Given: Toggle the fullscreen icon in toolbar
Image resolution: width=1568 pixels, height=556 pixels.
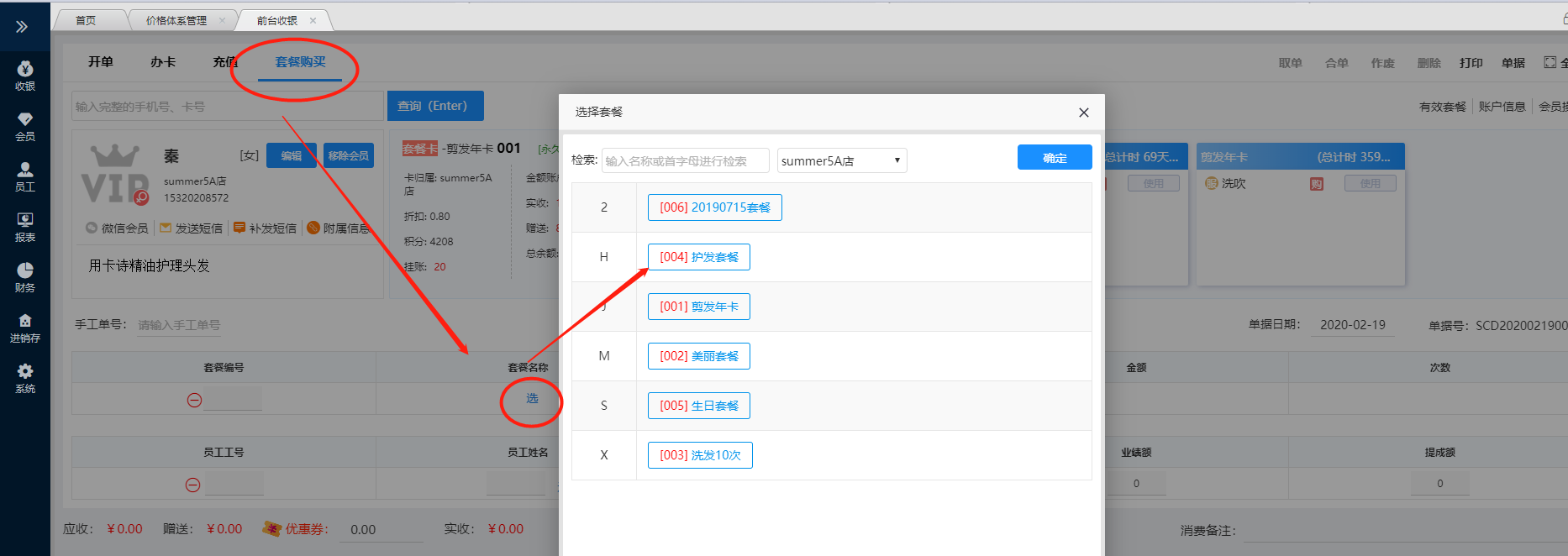Looking at the screenshot, I should (1550, 62).
